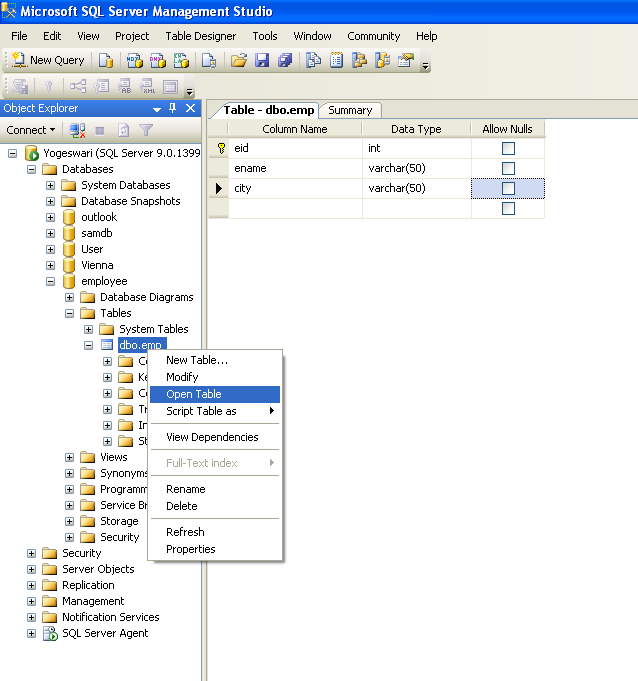Click the Stop icon in Object Explorer toolbar

(x=100, y=130)
